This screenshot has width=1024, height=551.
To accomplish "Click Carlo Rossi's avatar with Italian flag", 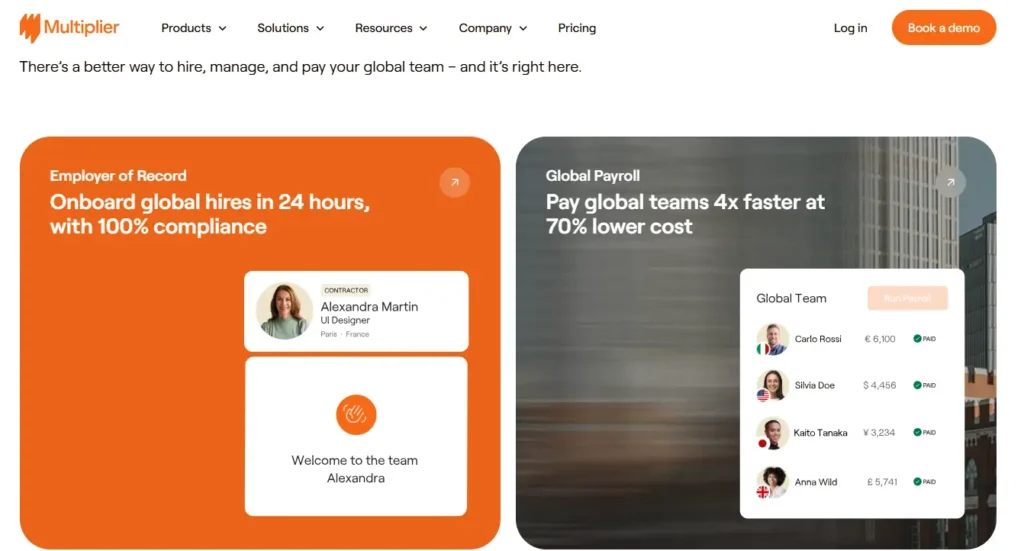I will (772, 339).
